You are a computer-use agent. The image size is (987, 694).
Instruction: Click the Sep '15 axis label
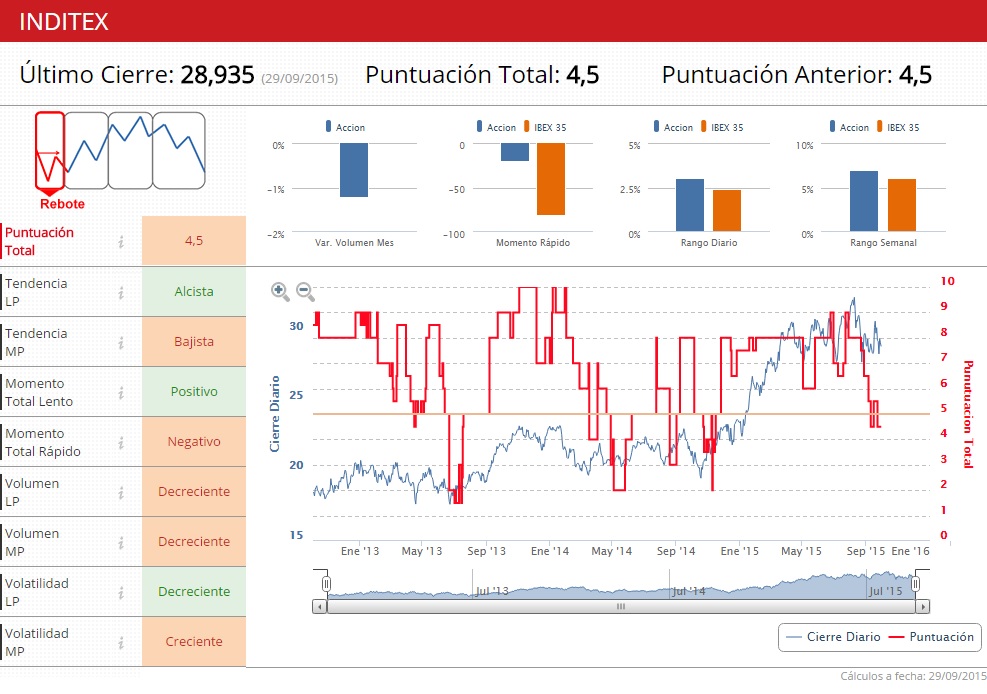(866, 551)
